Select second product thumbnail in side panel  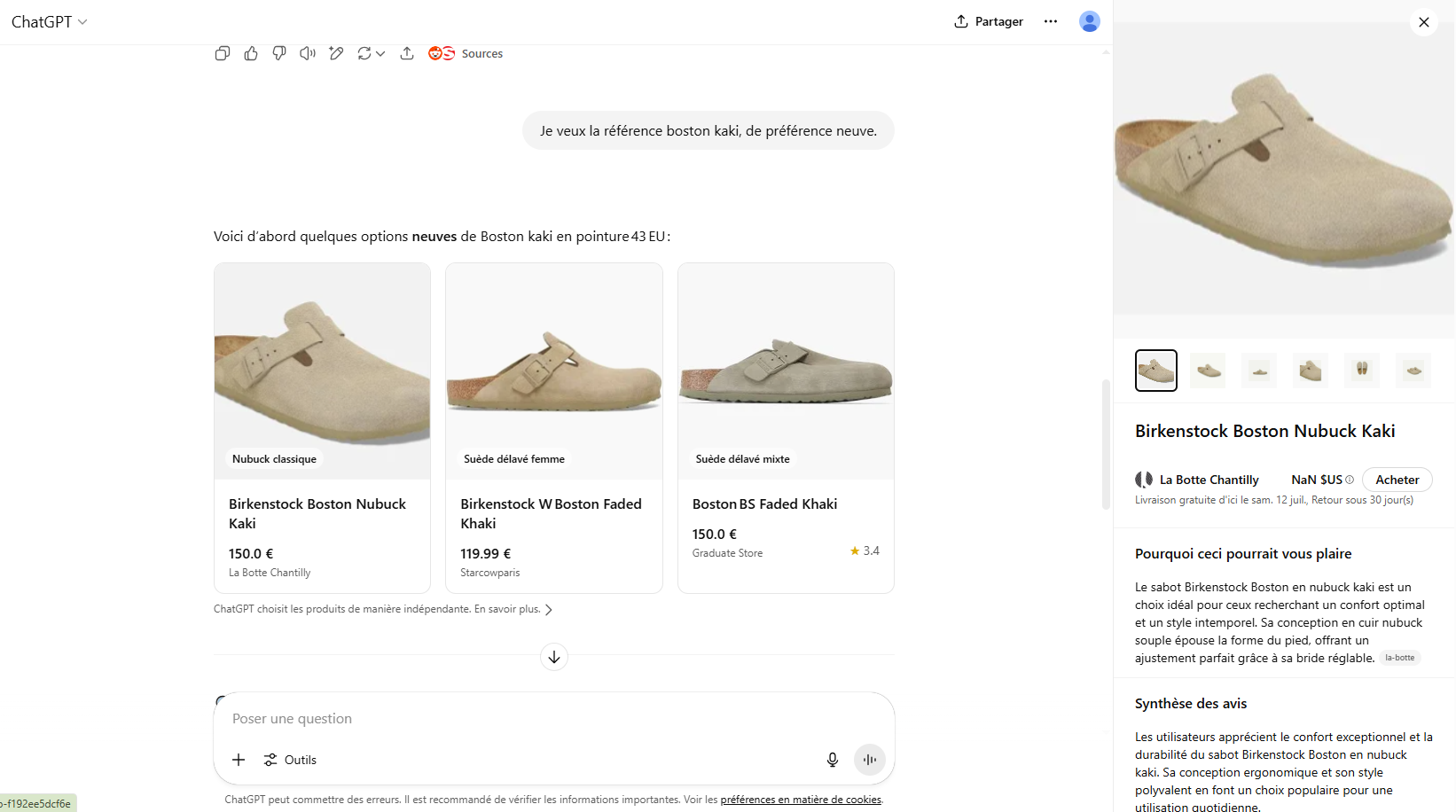click(x=1208, y=371)
